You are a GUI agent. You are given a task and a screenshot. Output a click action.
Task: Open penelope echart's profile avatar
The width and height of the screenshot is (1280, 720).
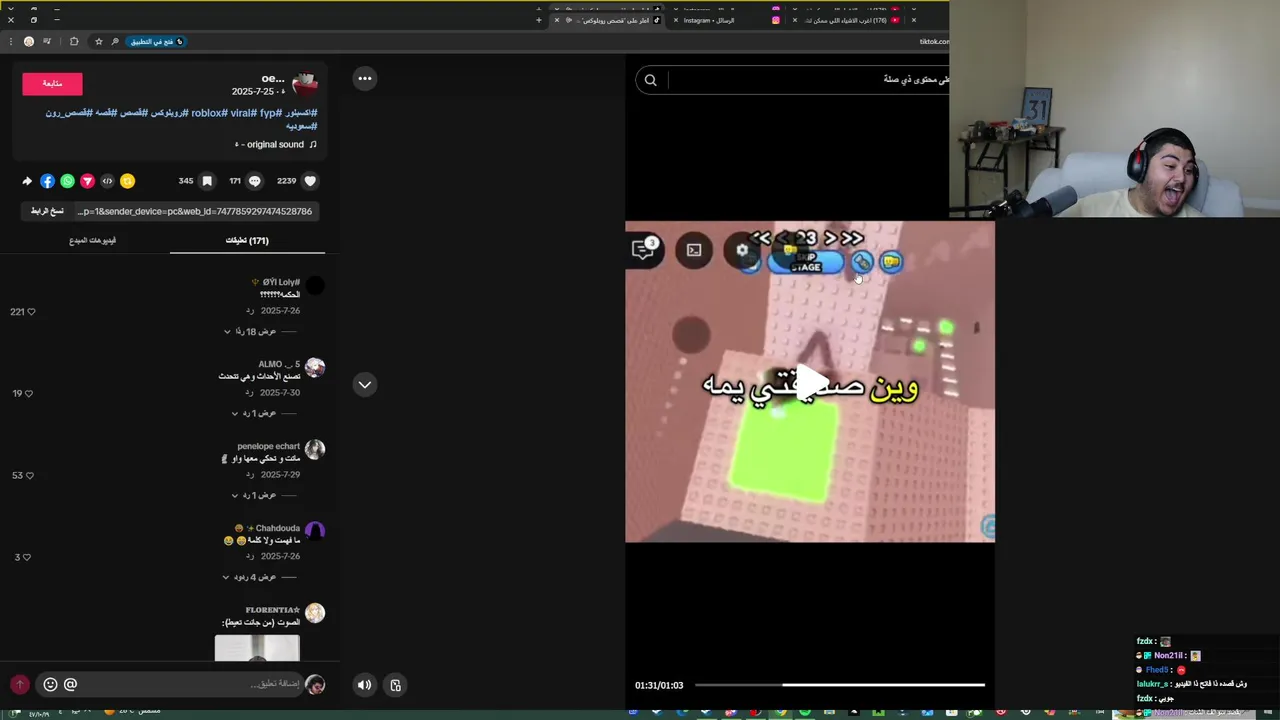click(315, 450)
